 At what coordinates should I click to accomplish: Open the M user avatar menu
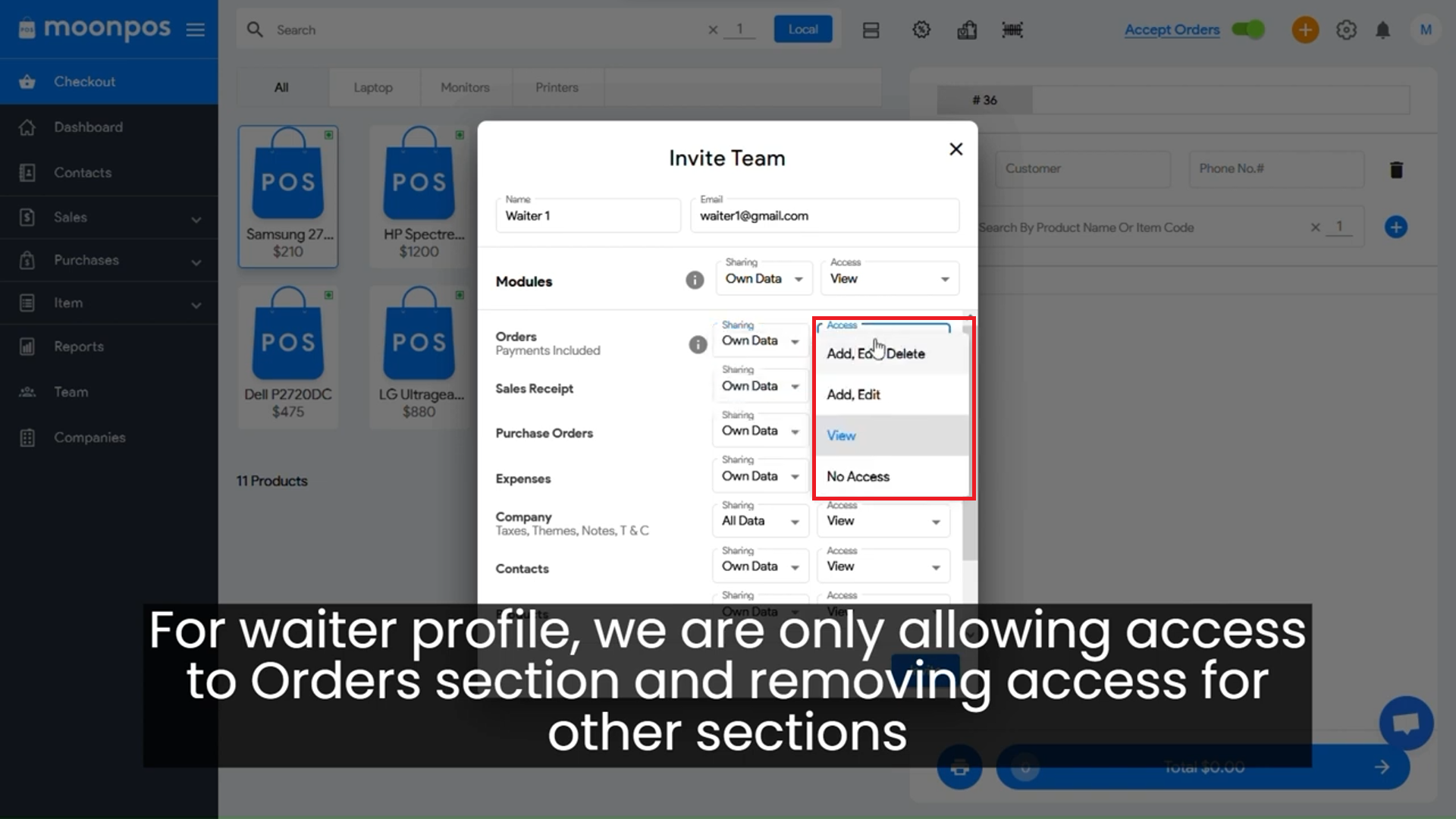pyautogui.click(x=1426, y=30)
